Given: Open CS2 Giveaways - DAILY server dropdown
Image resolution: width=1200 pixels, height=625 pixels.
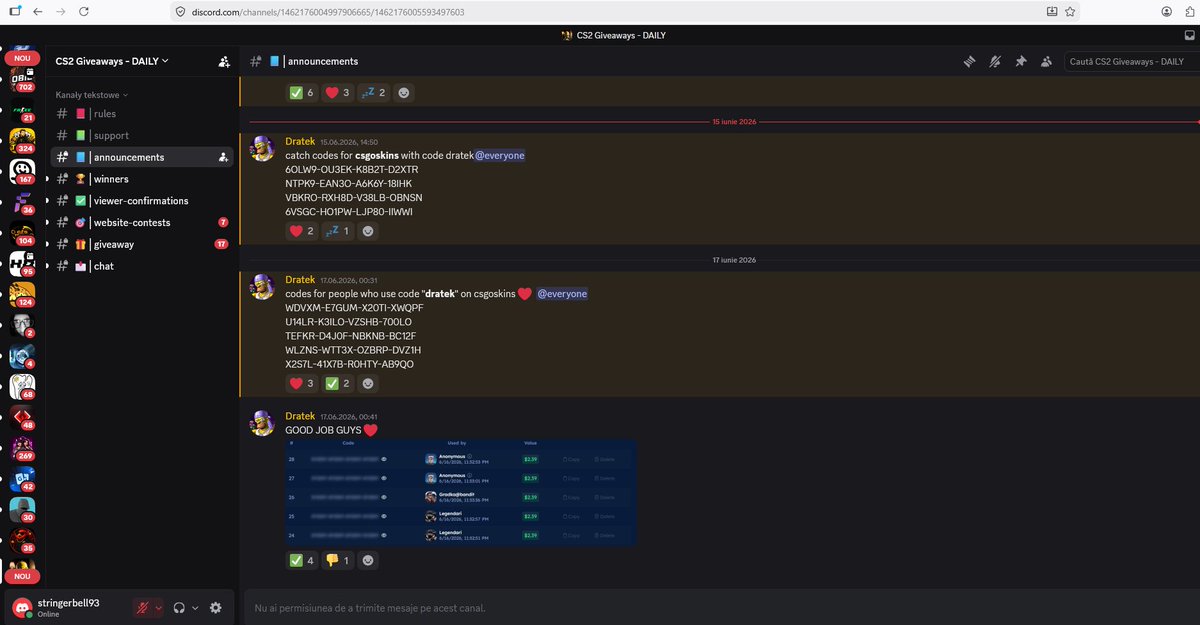Looking at the screenshot, I should click(112, 61).
